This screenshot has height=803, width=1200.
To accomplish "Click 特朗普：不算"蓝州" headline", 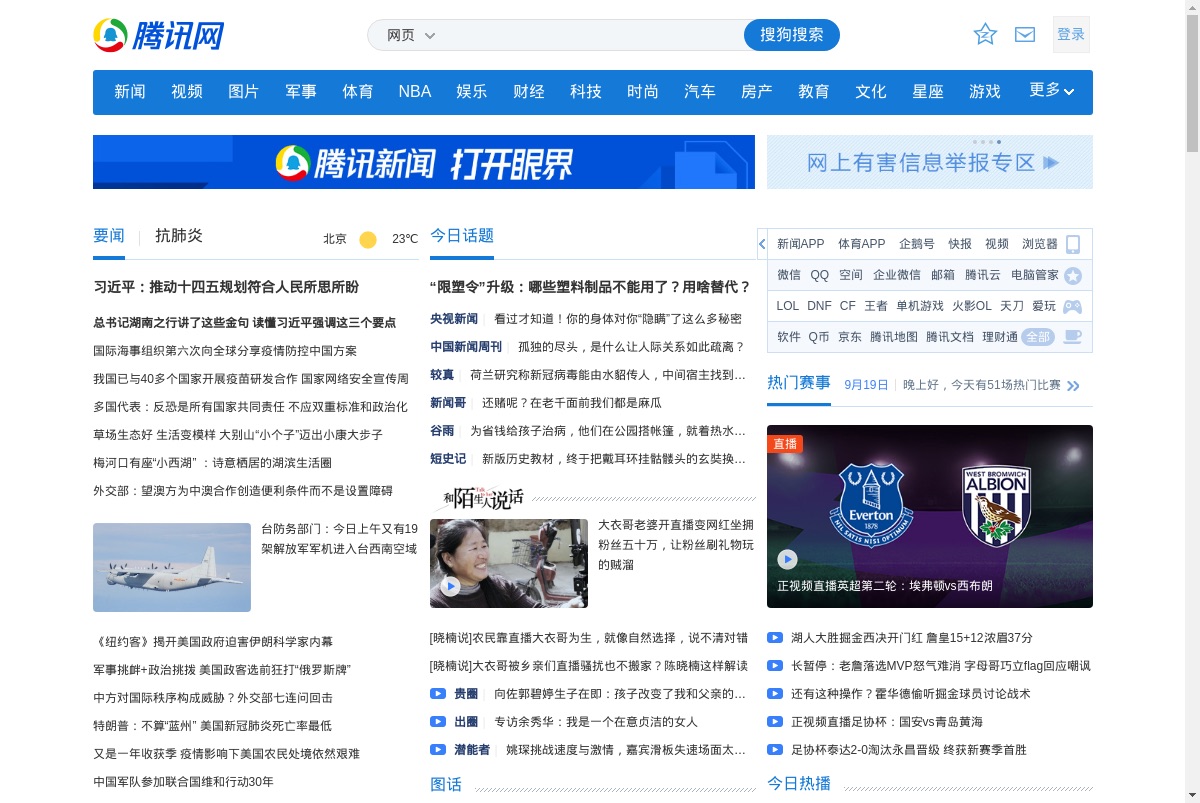I will pyautogui.click(x=212, y=726).
